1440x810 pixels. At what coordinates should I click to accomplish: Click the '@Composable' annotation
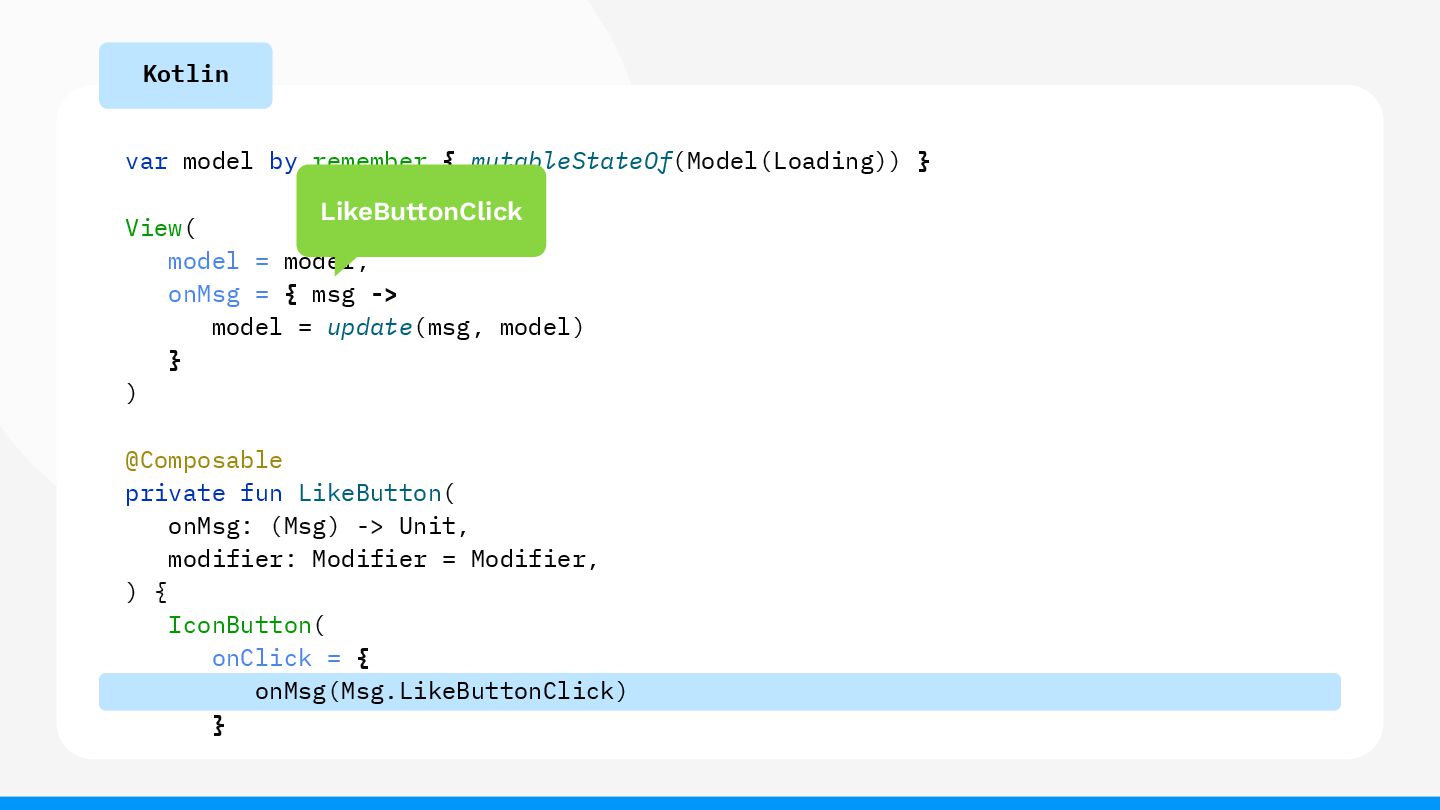point(204,460)
